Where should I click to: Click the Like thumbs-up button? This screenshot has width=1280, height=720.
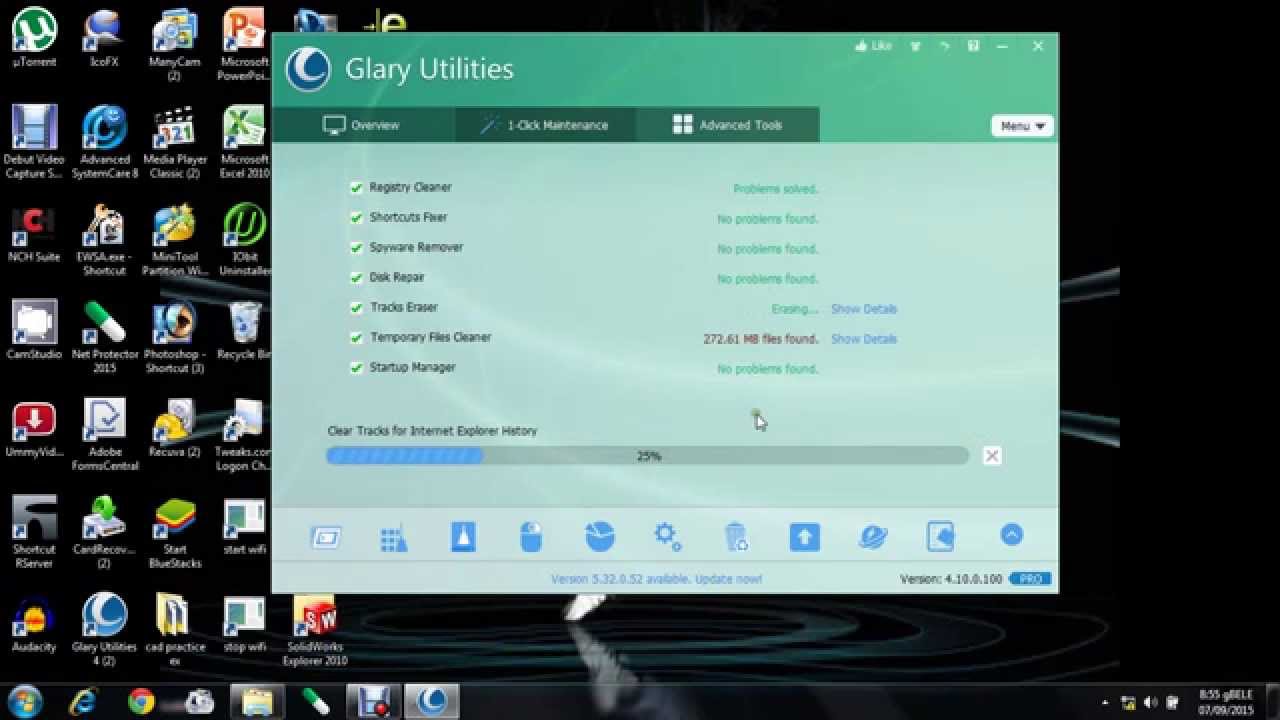click(873, 46)
